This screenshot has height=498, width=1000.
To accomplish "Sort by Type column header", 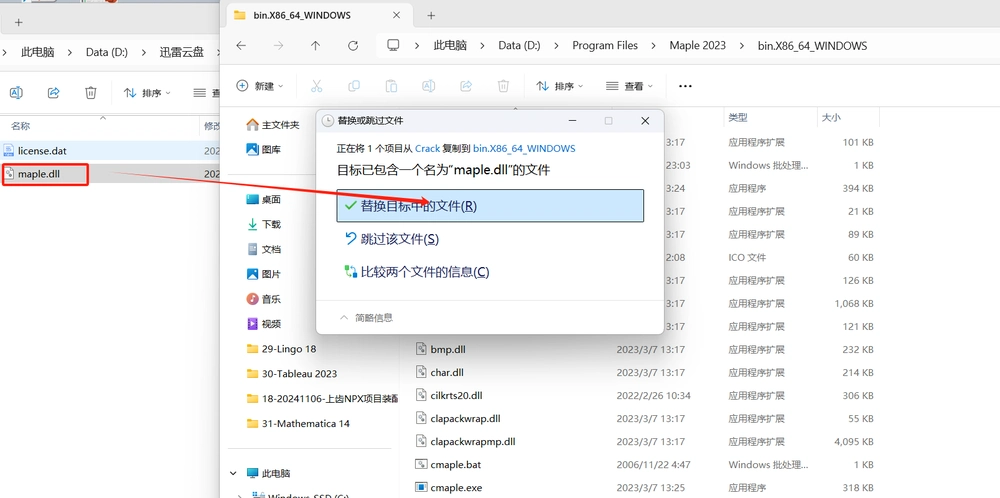I will point(770,117).
